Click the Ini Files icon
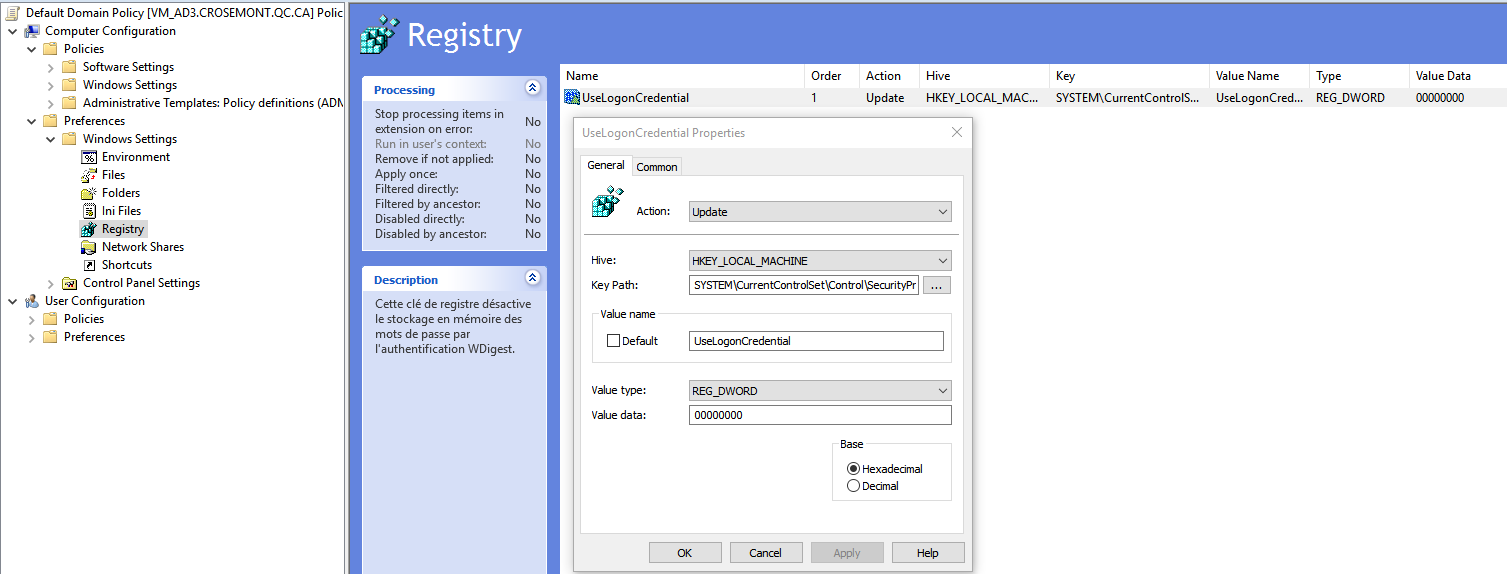This screenshot has height=574, width=1507. (x=89, y=211)
